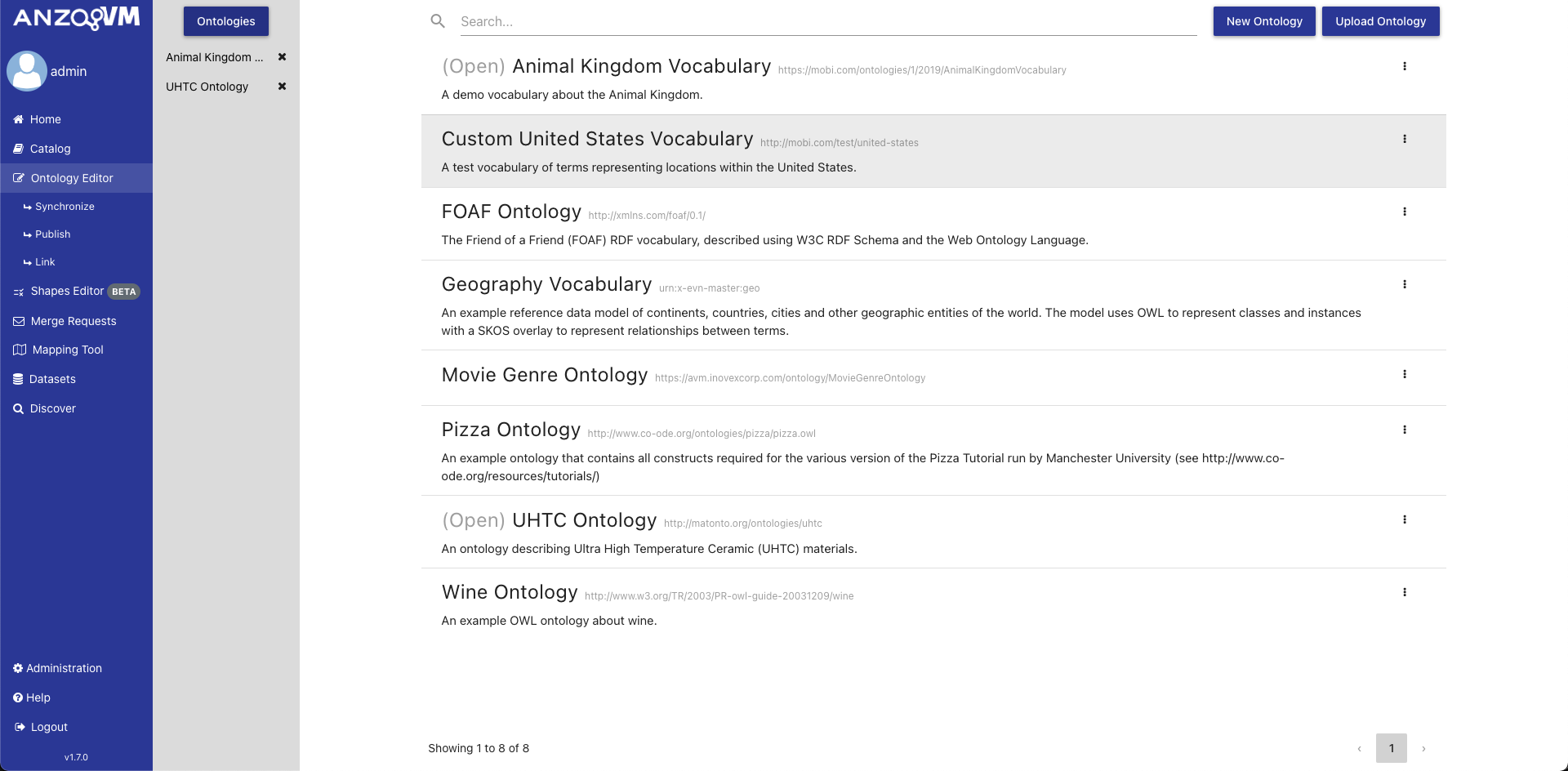The height and width of the screenshot is (771, 1568).
Task: Open the Datasets panel
Action: coord(52,379)
